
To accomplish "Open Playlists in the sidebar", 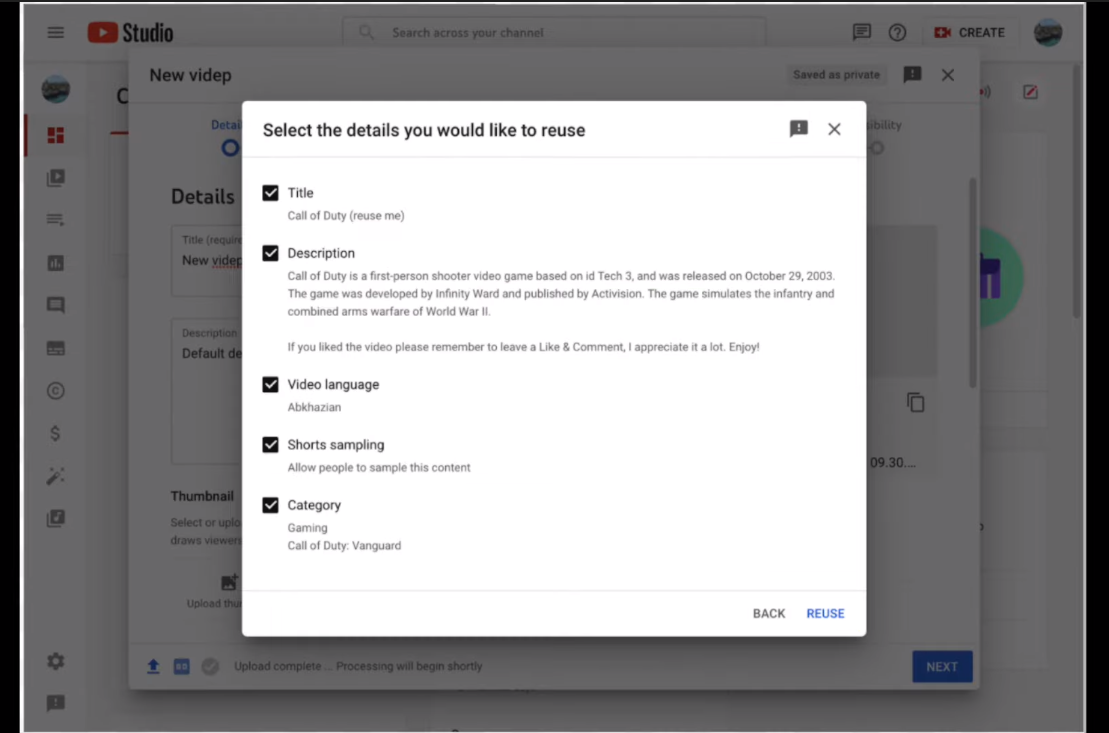I will [55, 220].
